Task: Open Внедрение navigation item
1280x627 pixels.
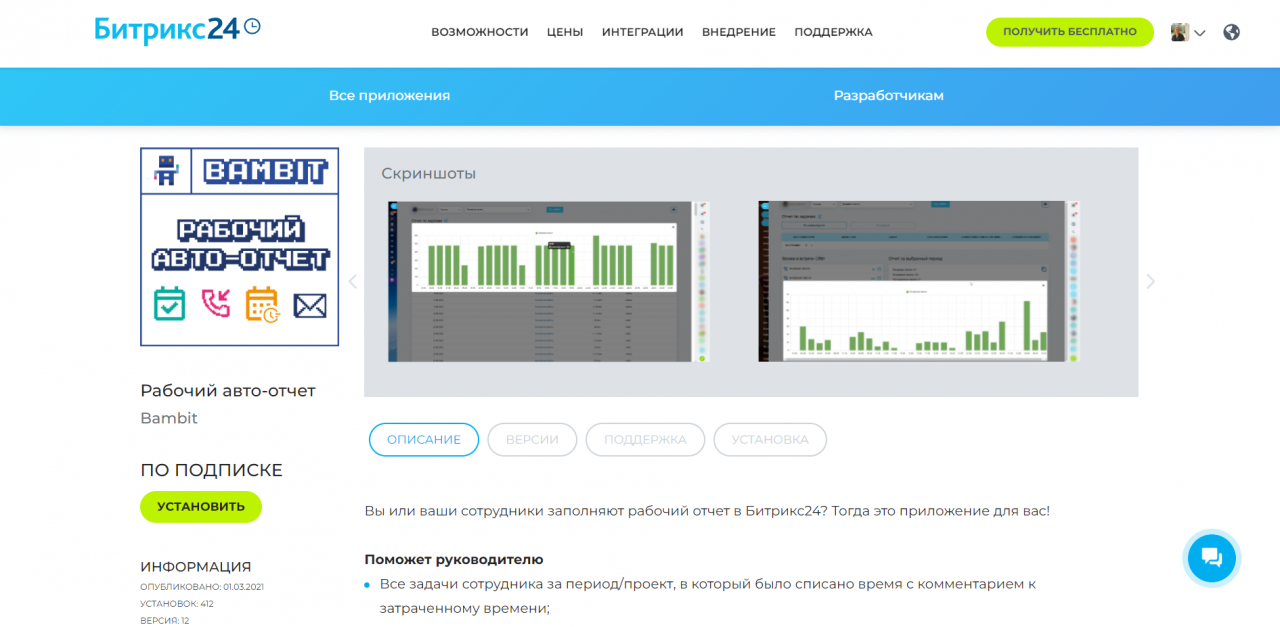Action: 738,32
